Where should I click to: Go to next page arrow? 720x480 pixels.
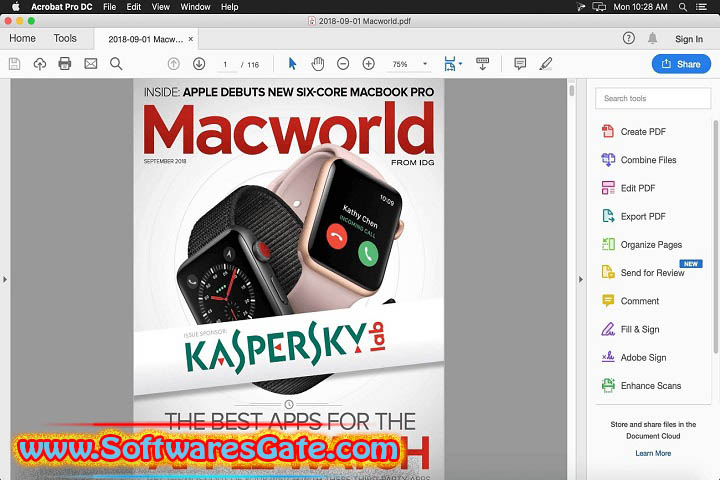pos(199,64)
